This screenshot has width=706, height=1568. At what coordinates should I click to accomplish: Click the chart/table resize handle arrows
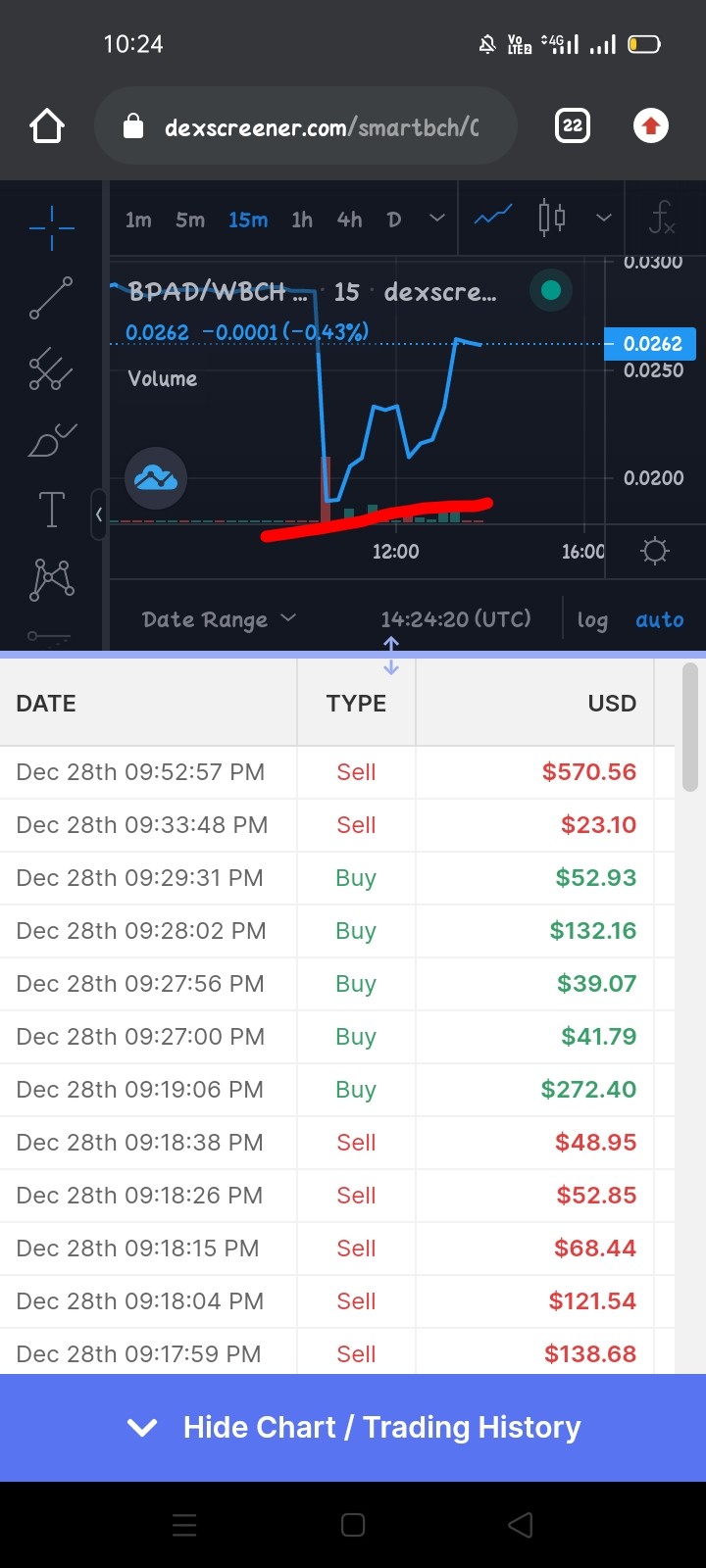click(x=391, y=656)
